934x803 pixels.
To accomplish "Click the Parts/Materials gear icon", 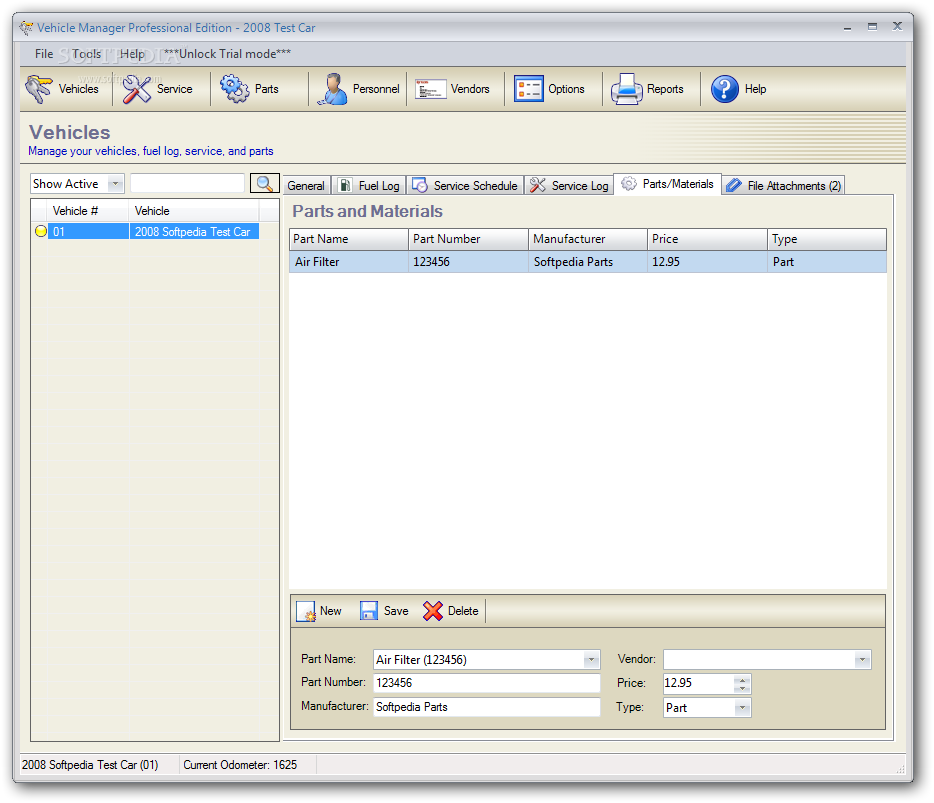I will point(628,183).
